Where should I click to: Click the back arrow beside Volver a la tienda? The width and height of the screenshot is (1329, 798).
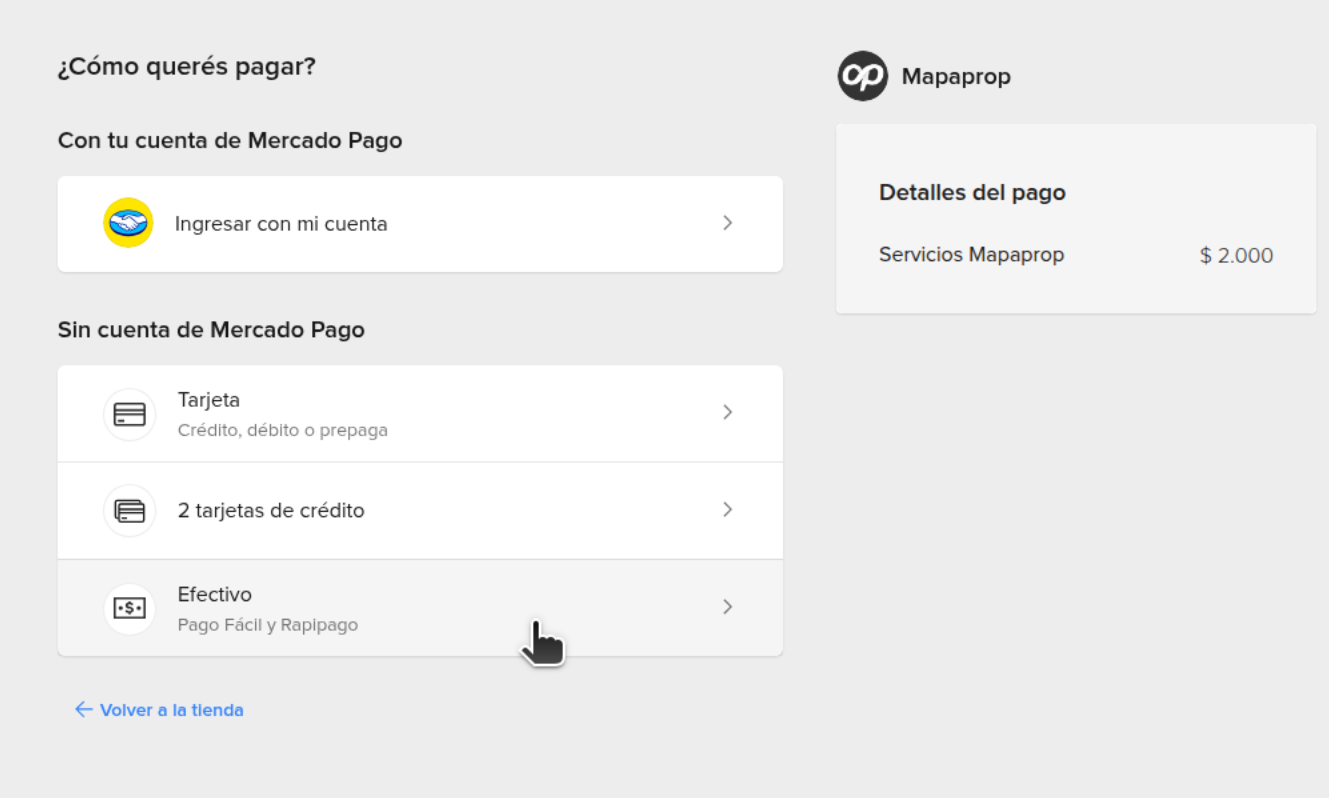click(84, 710)
